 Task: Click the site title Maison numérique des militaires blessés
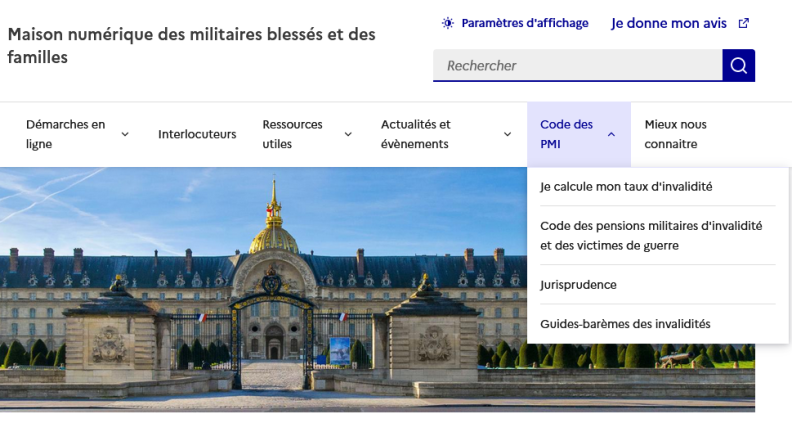click(x=191, y=46)
